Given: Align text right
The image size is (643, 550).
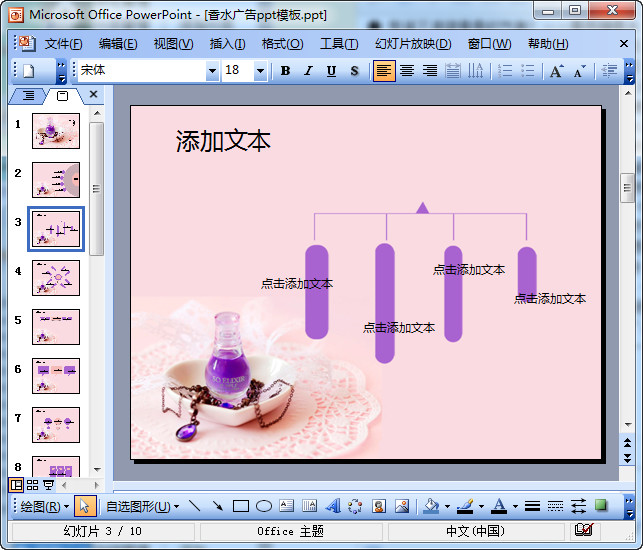Looking at the screenshot, I should tap(430, 71).
